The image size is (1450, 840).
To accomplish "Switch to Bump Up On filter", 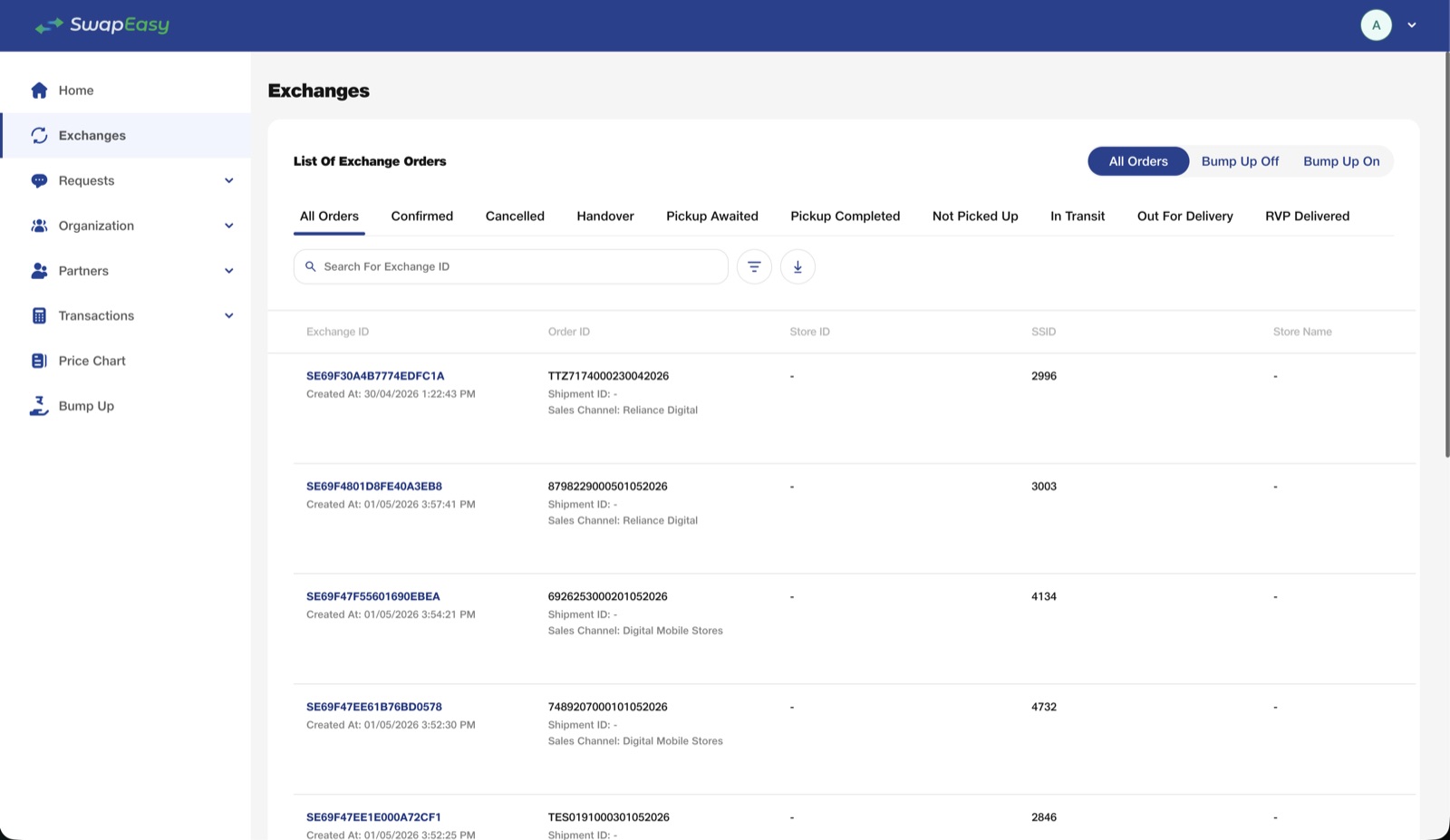I will coord(1341,161).
